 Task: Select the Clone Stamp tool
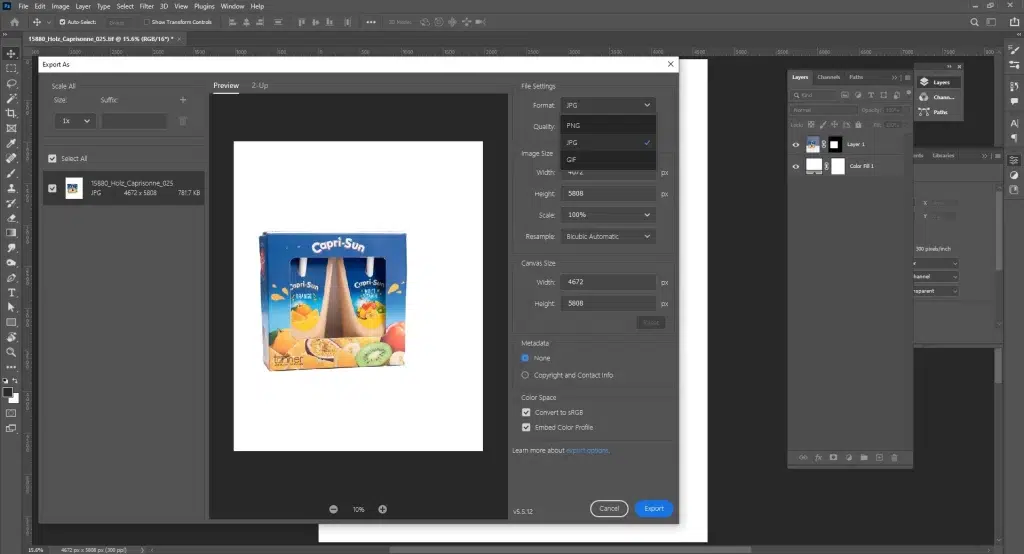pos(11,188)
